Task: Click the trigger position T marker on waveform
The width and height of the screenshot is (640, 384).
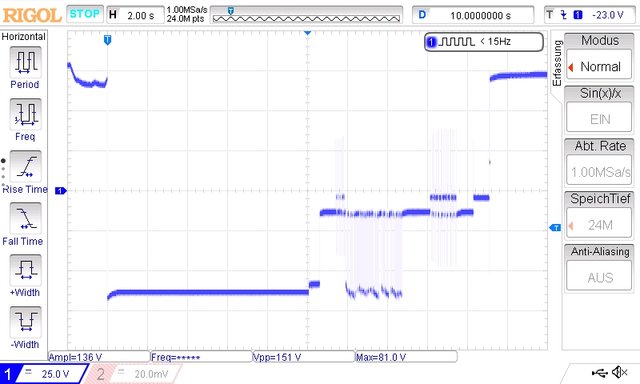Action: point(107,40)
